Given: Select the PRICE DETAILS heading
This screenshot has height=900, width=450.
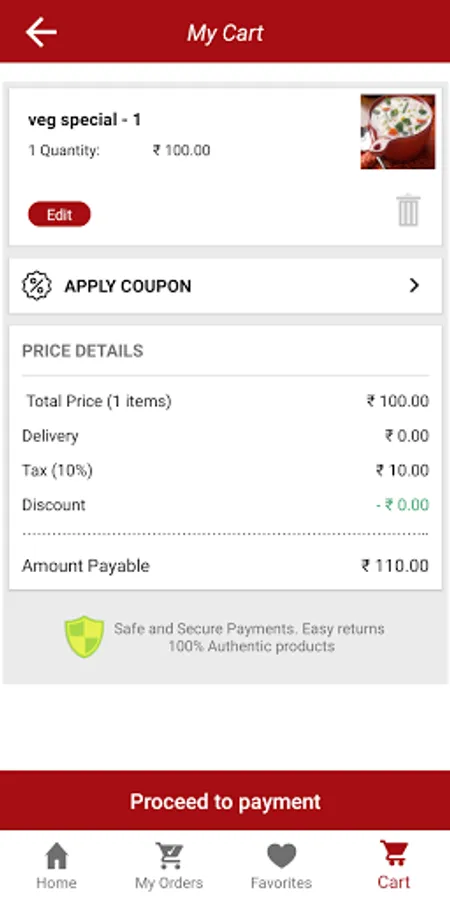Looking at the screenshot, I should click(x=83, y=351).
